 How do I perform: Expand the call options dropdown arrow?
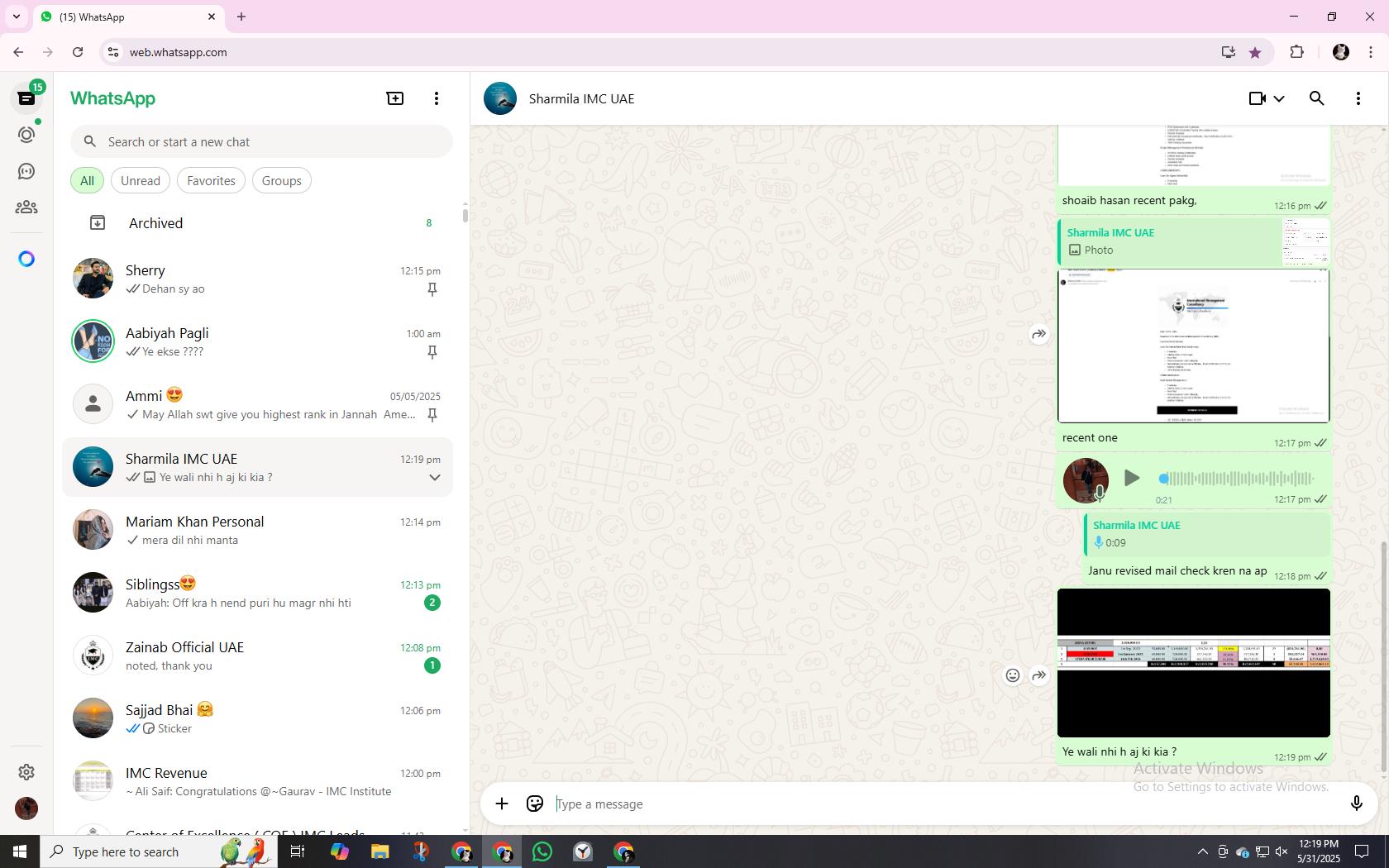click(1279, 98)
